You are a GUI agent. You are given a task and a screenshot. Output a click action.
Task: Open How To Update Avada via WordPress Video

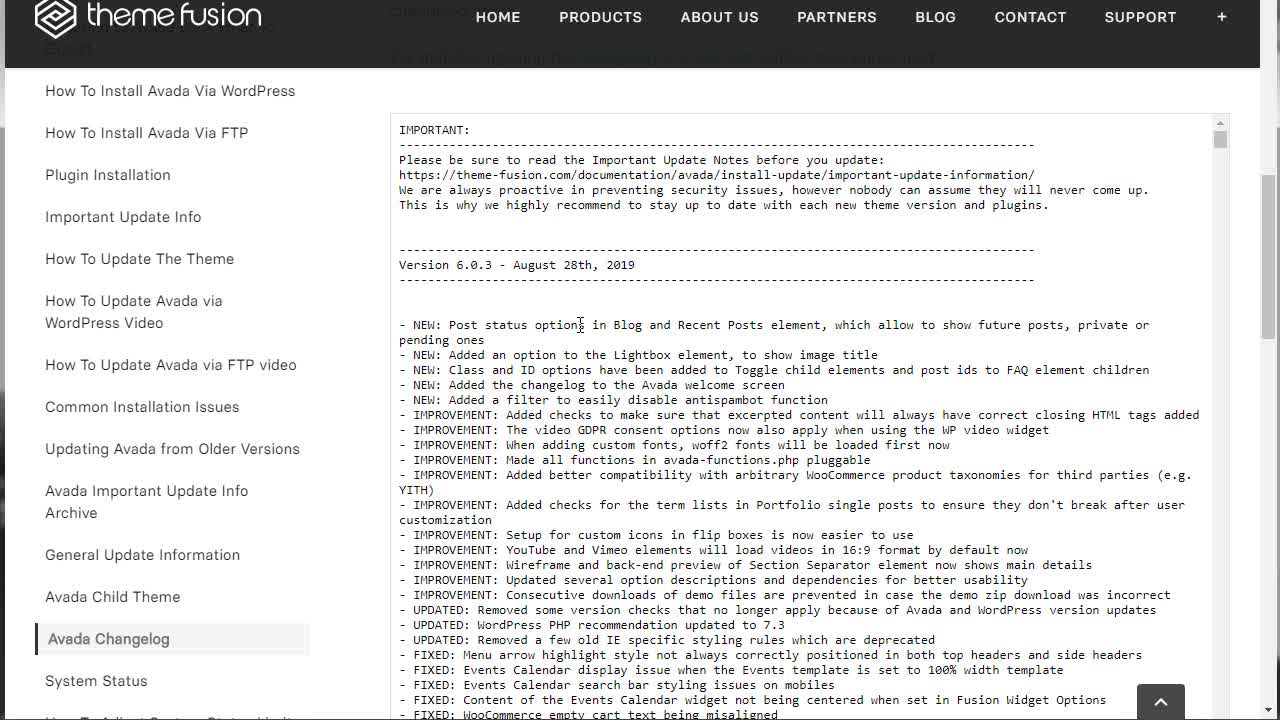134,312
